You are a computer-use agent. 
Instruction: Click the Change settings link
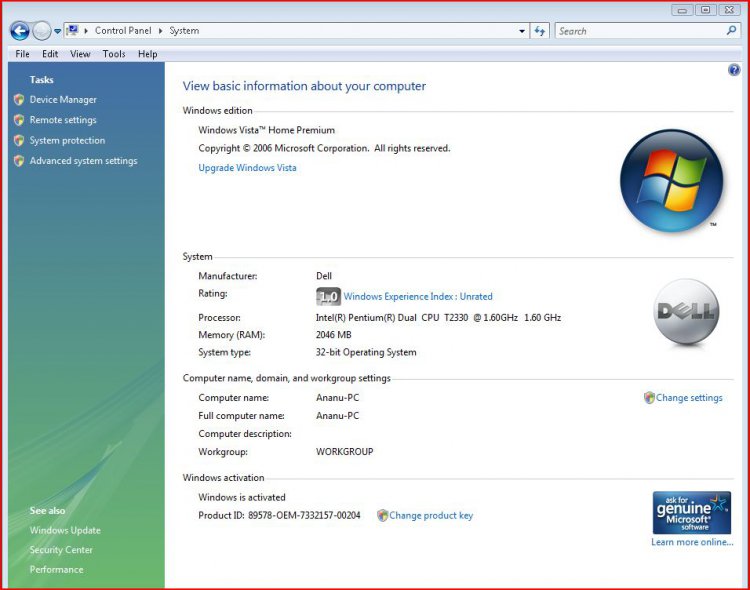(689, 398)
